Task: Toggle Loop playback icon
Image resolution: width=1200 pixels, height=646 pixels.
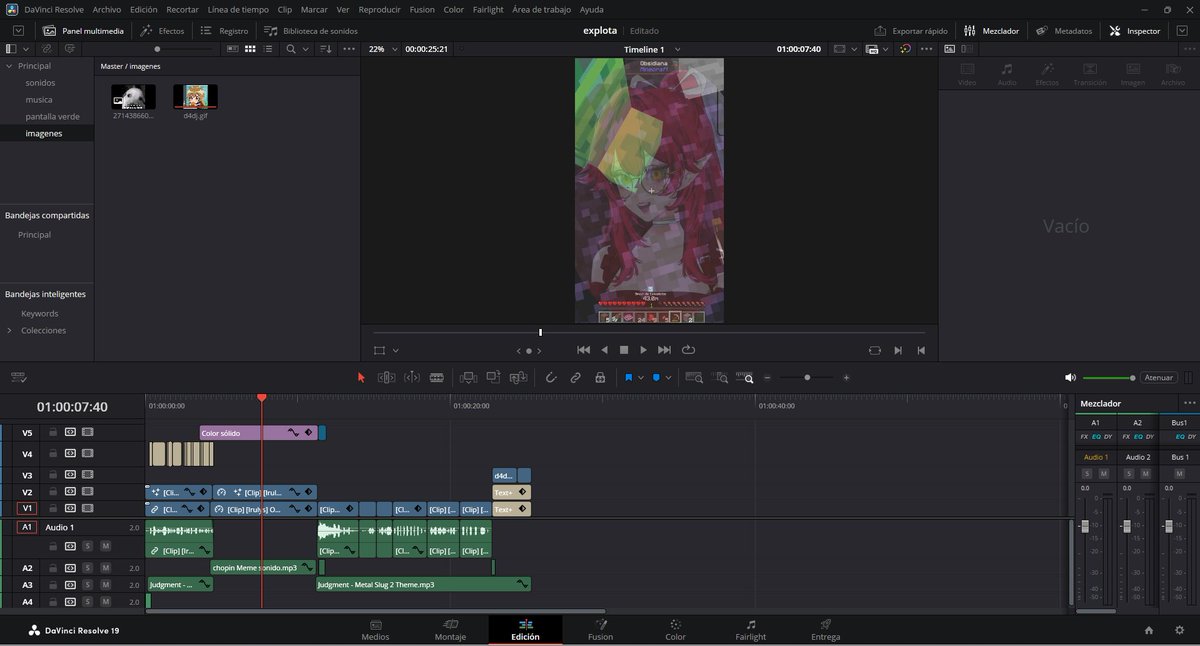Action: coord(688,350)
